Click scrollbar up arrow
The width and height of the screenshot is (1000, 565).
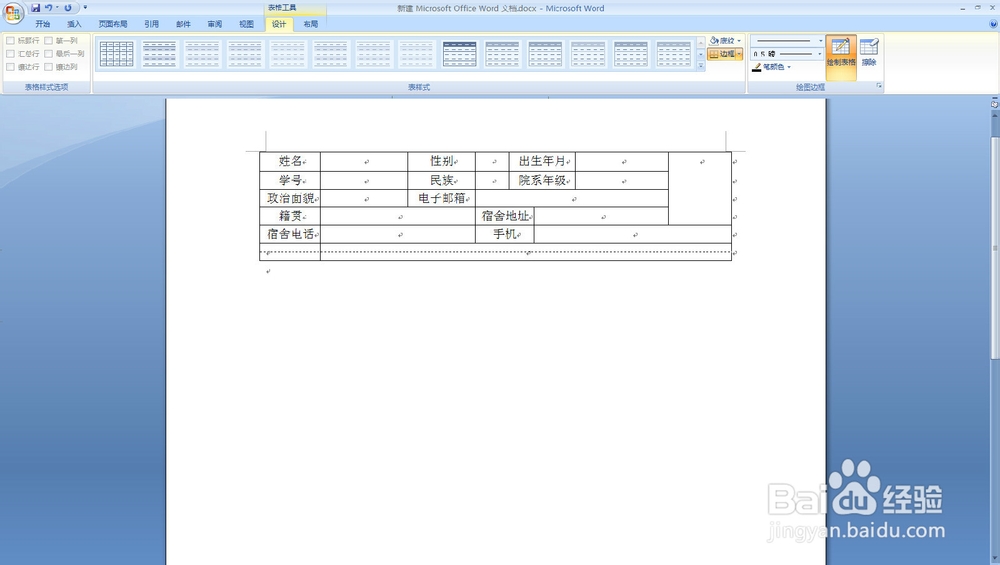tap(995, 114)
